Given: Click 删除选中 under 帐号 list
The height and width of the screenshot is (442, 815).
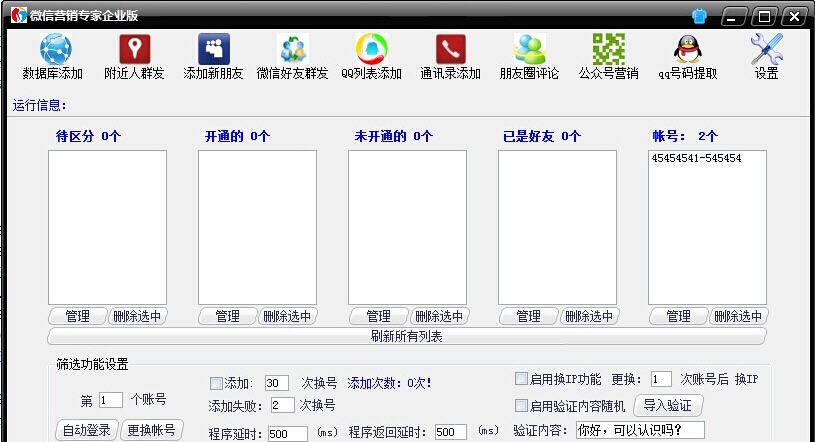Looking at the screenshot, I should point(738,316).
